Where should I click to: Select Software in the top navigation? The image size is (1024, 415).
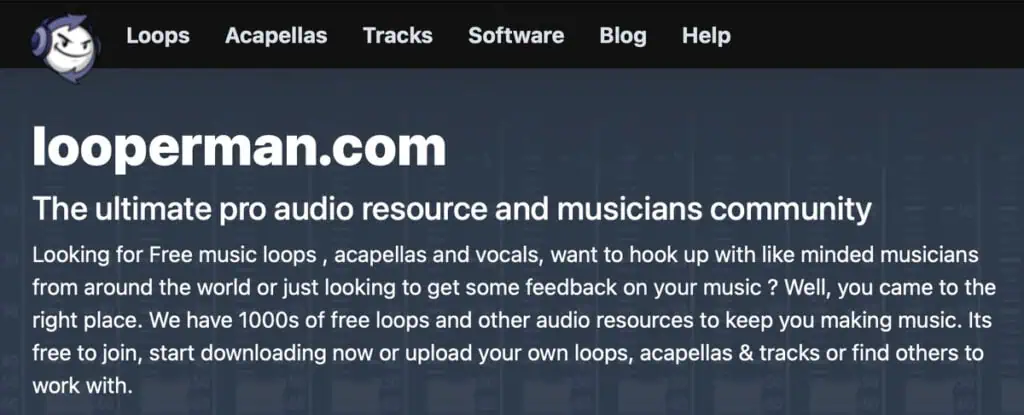(x=516, y=35)
